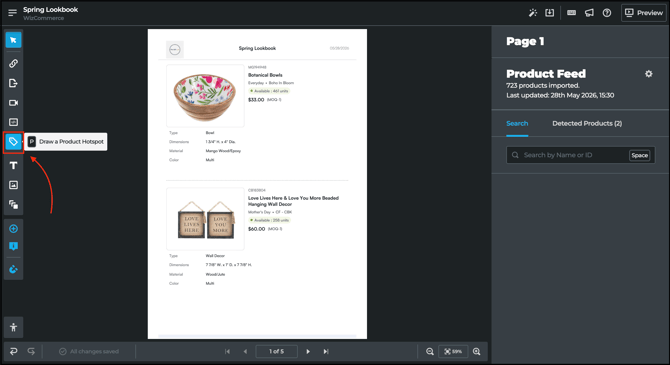Click the Space shortcut key badge

click(640, 155)
